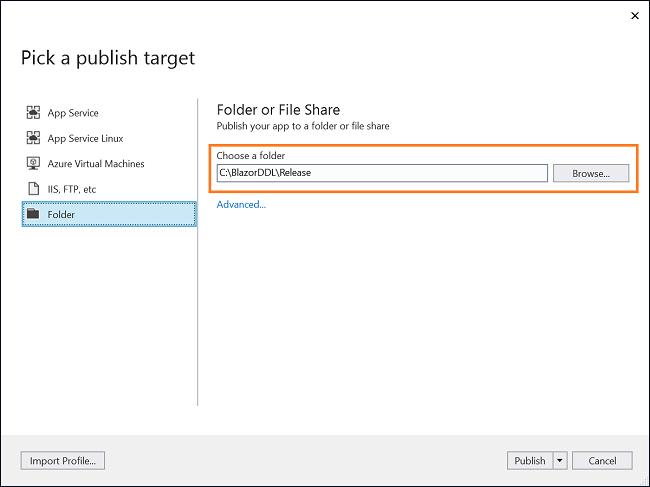Open the Advanced... settings link
650x487 pixels.
(x=241, y=204)
